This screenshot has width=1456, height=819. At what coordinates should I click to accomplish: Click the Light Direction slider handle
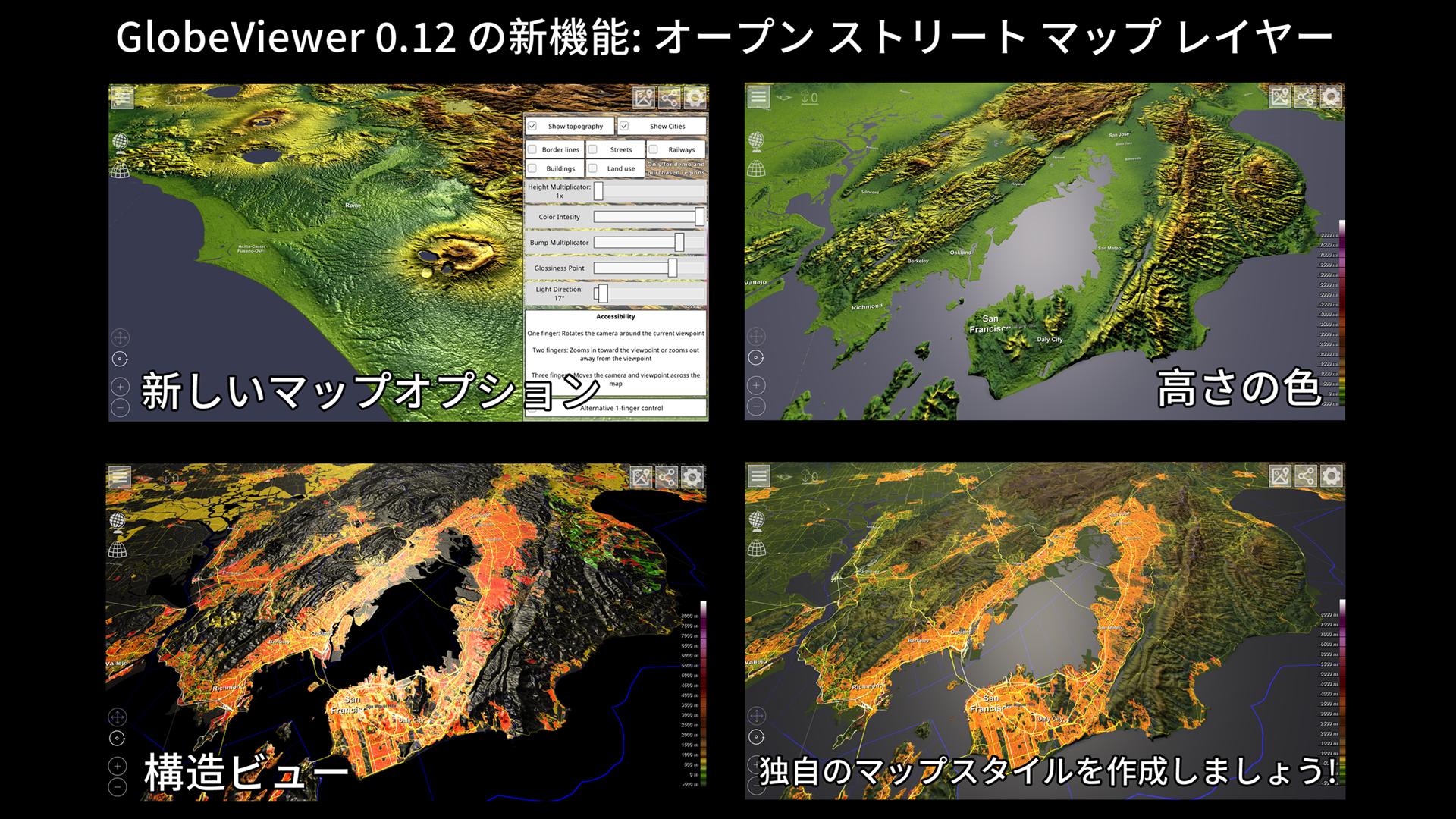[x=603, y=293]
